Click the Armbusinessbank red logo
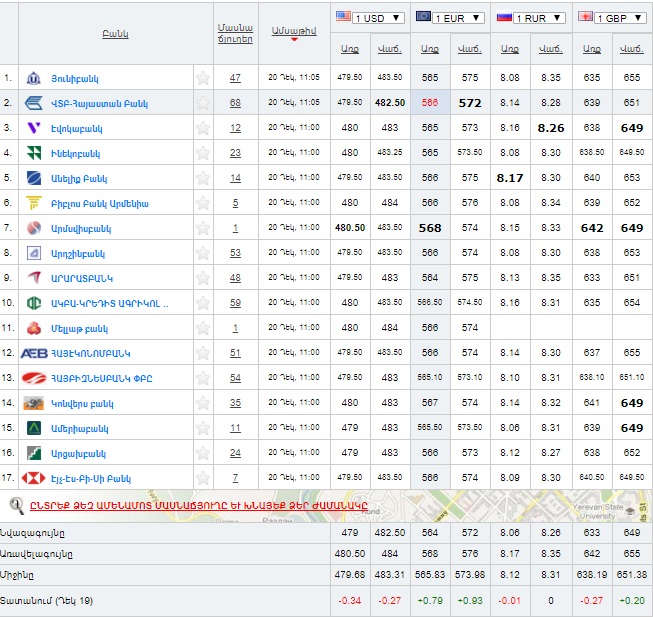 coord(34,378)
